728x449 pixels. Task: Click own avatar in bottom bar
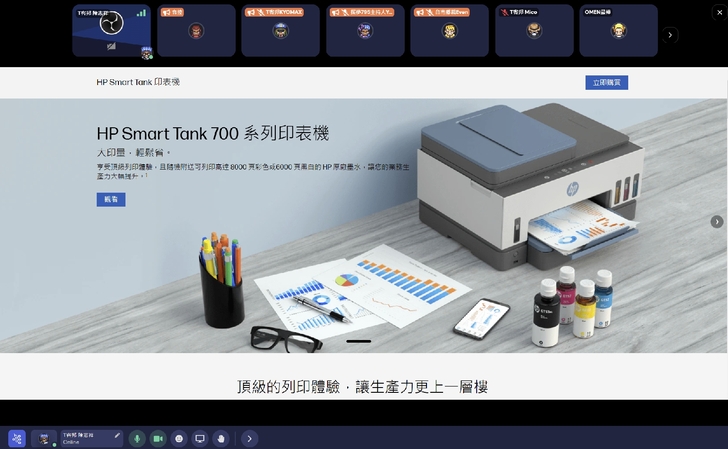45,438
